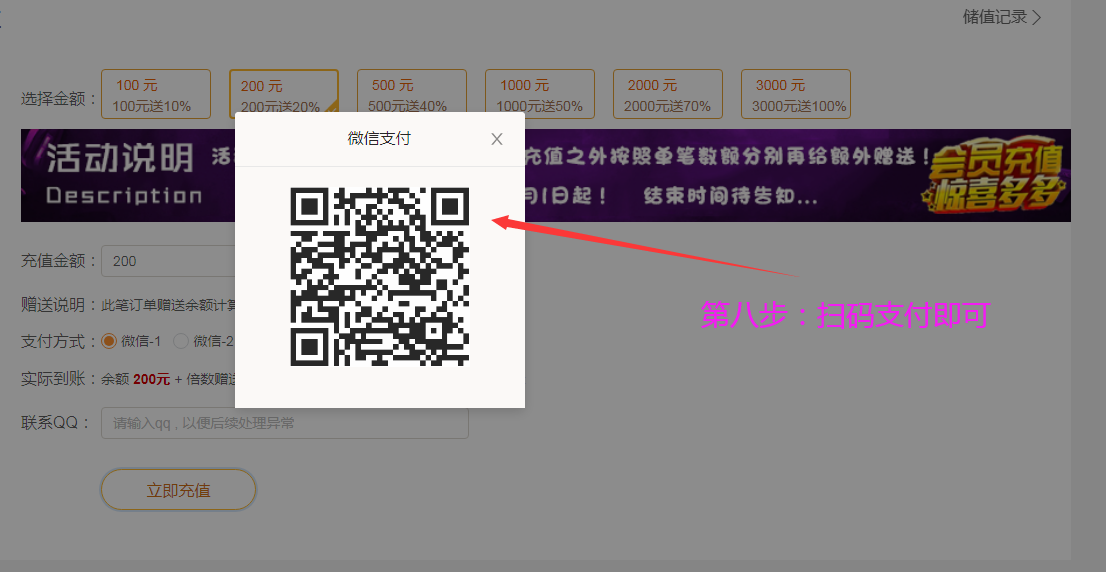Image resolution: width=1106 pixels, height=572 pixels.
Task: Click the 微信支付 dialog title text
Action: pos(379,139)
